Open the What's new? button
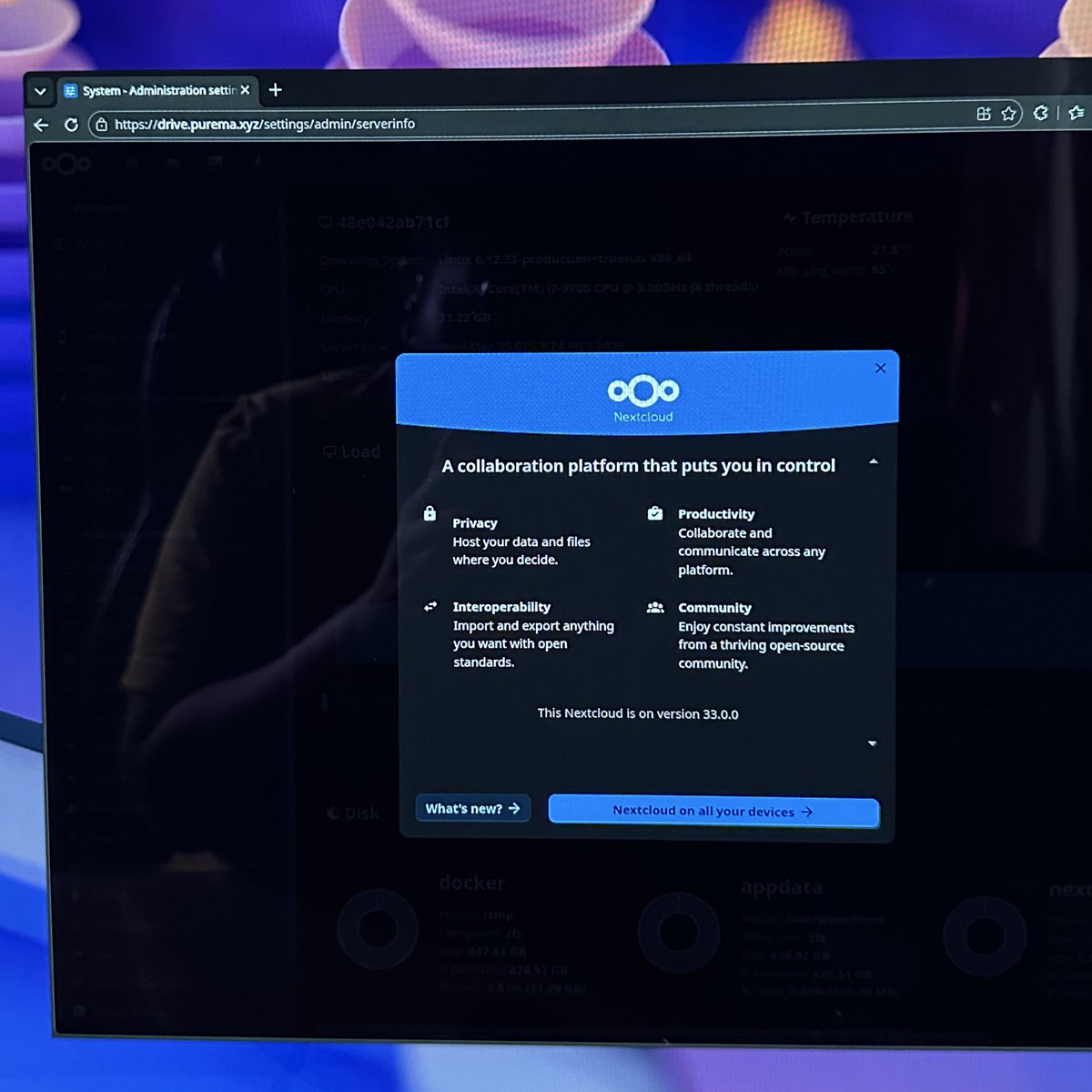Image resolution: width=1092 pixels, height=1092 pixels. click(x=472, y=808)
